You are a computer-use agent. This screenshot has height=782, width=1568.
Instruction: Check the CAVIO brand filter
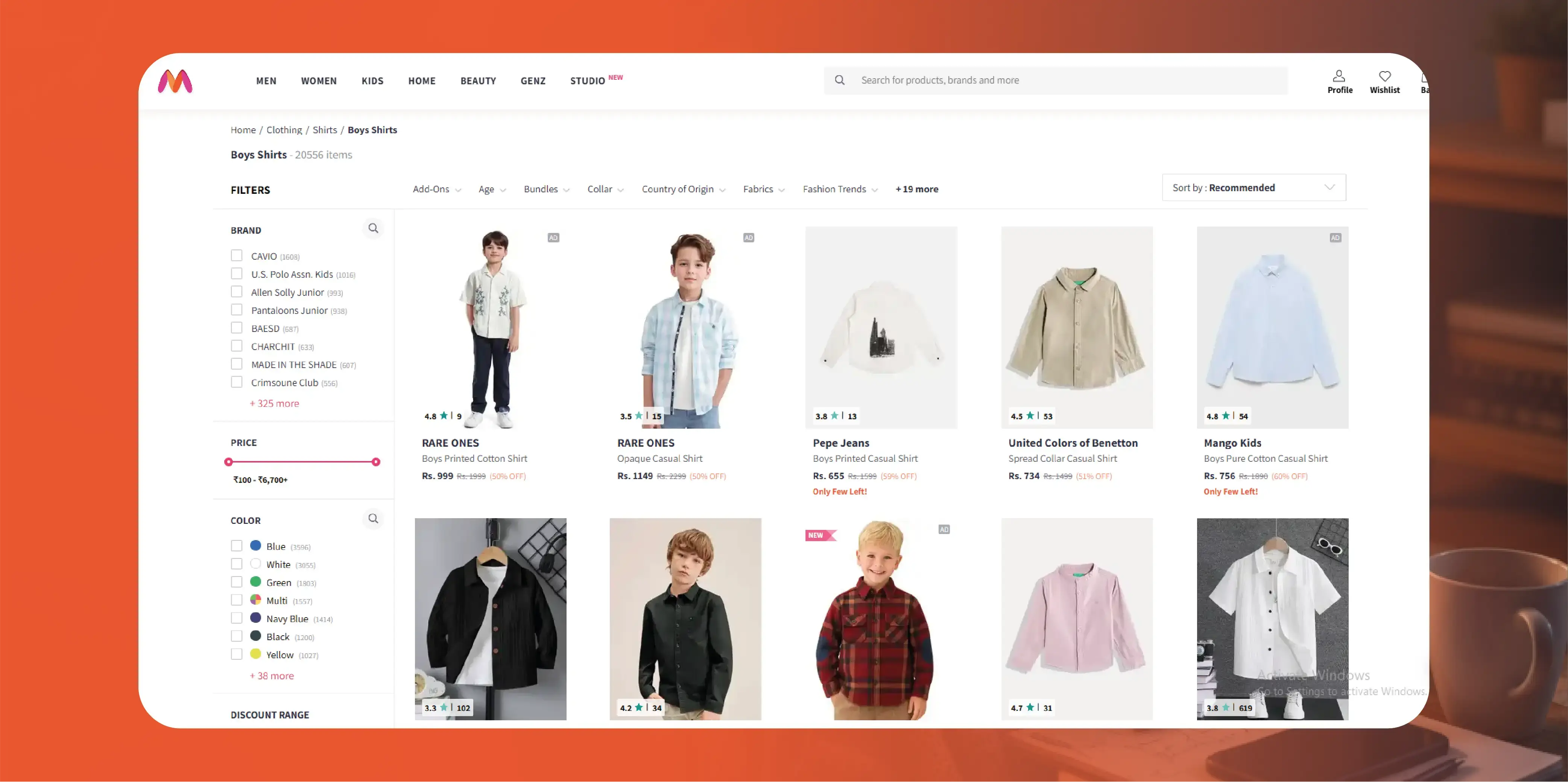237,255
